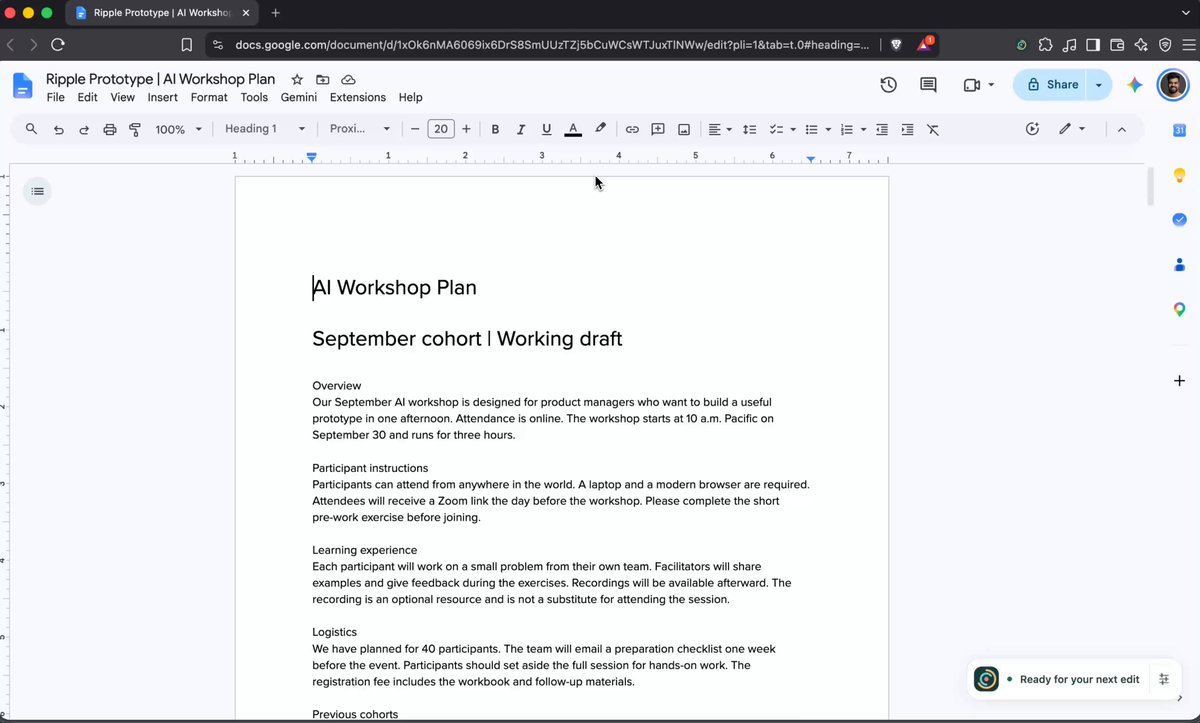Show the document outline tabs panel
The image size is (1200, 723).
pos(37,191)
